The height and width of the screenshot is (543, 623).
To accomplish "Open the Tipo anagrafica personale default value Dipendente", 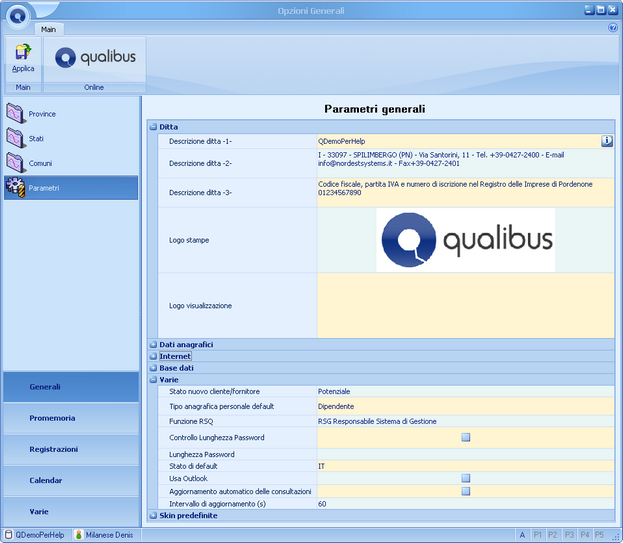I will point(465,406).
